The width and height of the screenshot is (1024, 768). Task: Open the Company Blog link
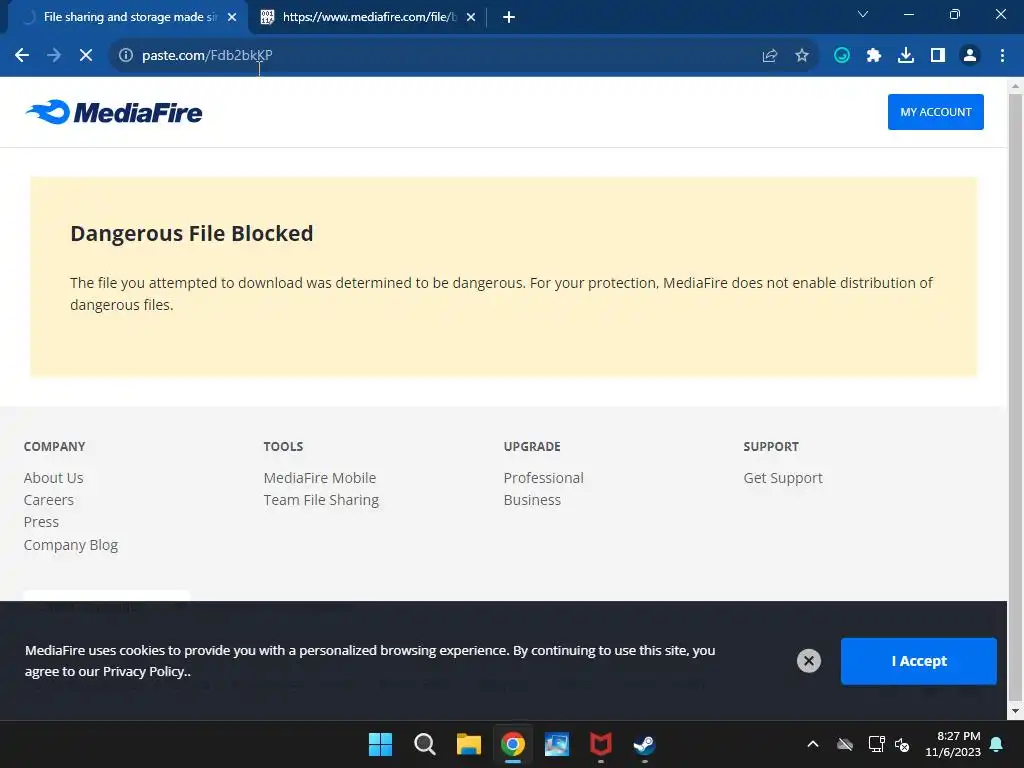click(x=71, y=545)
